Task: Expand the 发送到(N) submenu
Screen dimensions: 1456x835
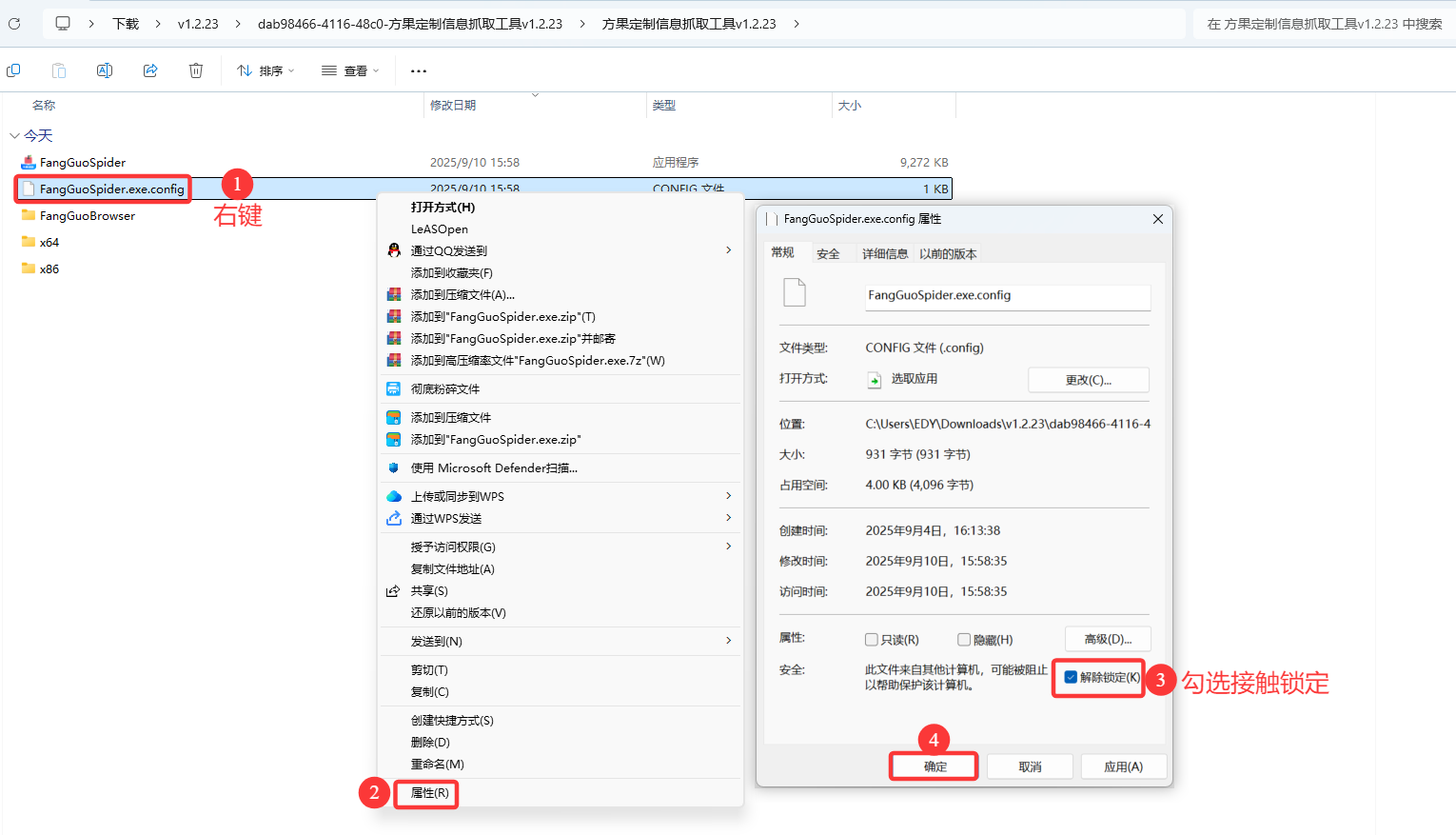Action: (729, 641)
